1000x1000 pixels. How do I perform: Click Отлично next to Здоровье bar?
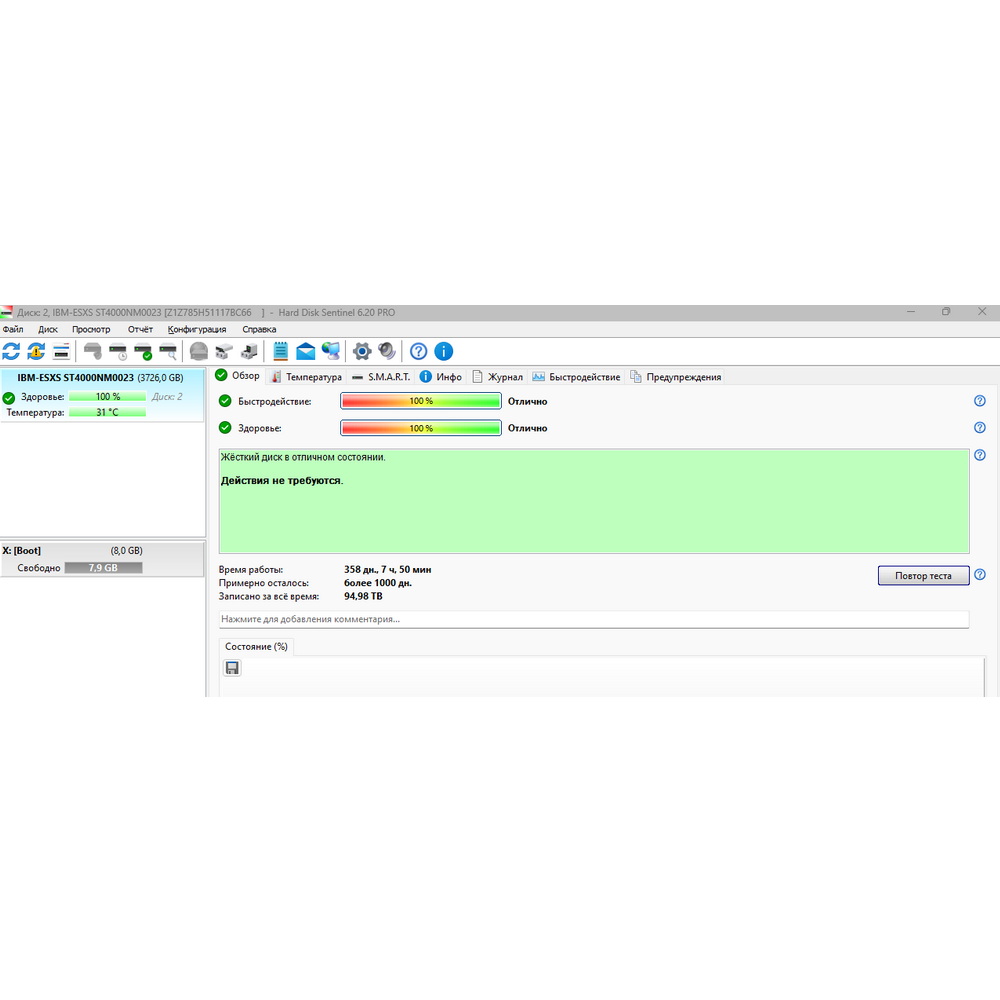527,428
